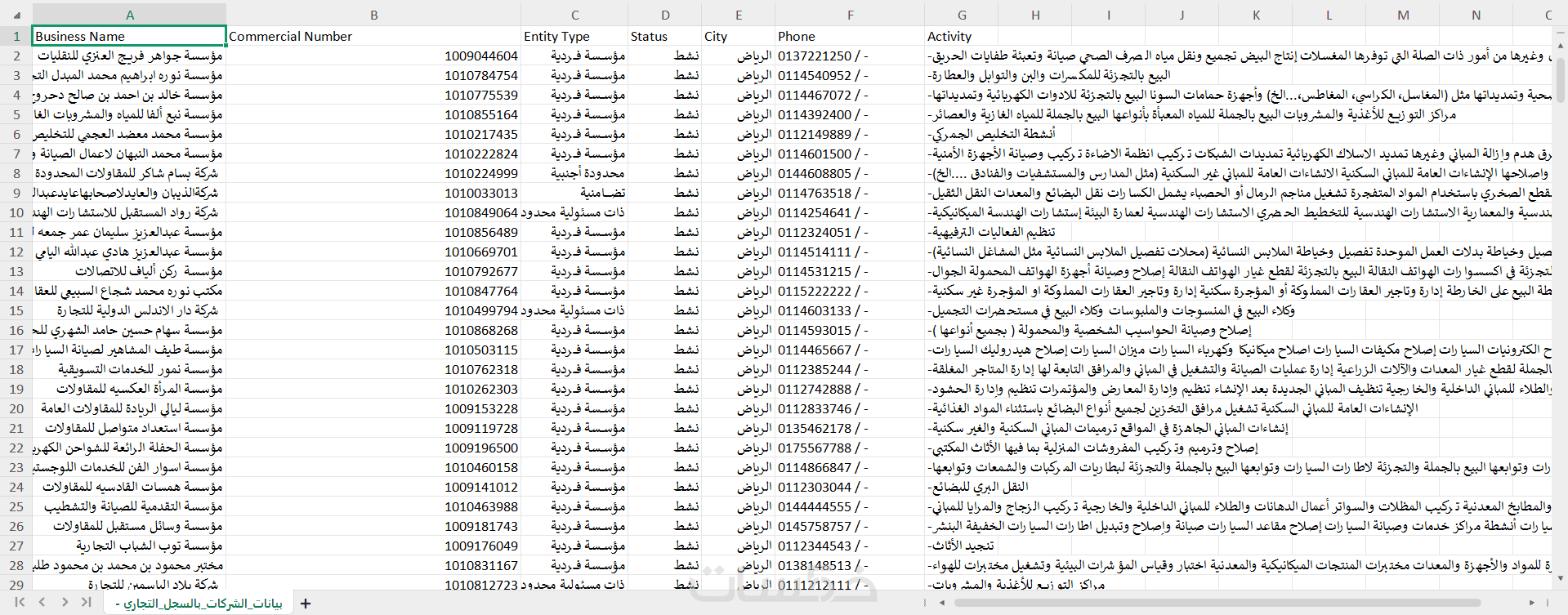1568x615 pixels.
Task: Select commercial number cell 1010784754
Action: pos(374,75)
